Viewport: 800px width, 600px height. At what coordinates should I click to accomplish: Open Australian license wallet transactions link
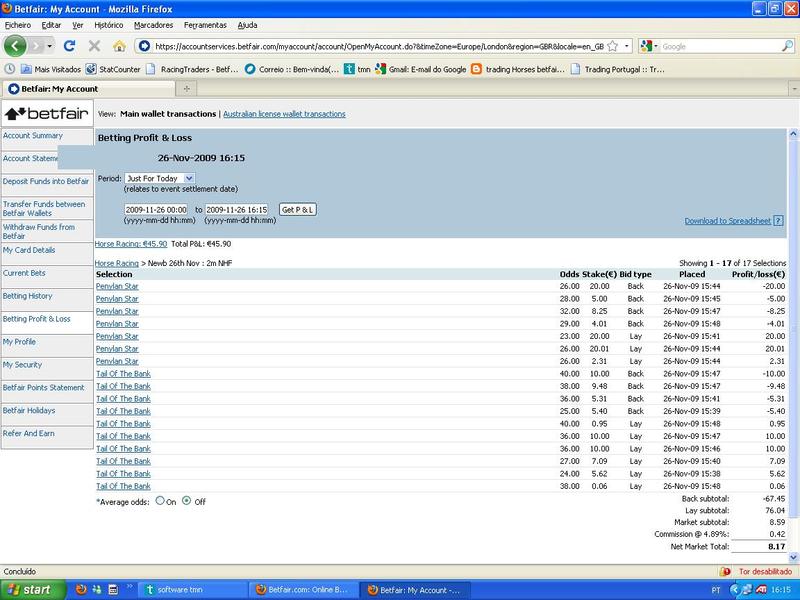tap(284, 114)
